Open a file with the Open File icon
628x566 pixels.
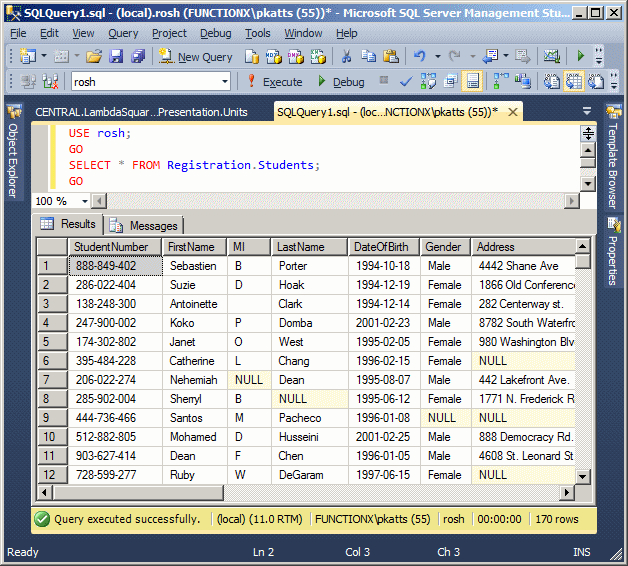click(x=94, y=56)
